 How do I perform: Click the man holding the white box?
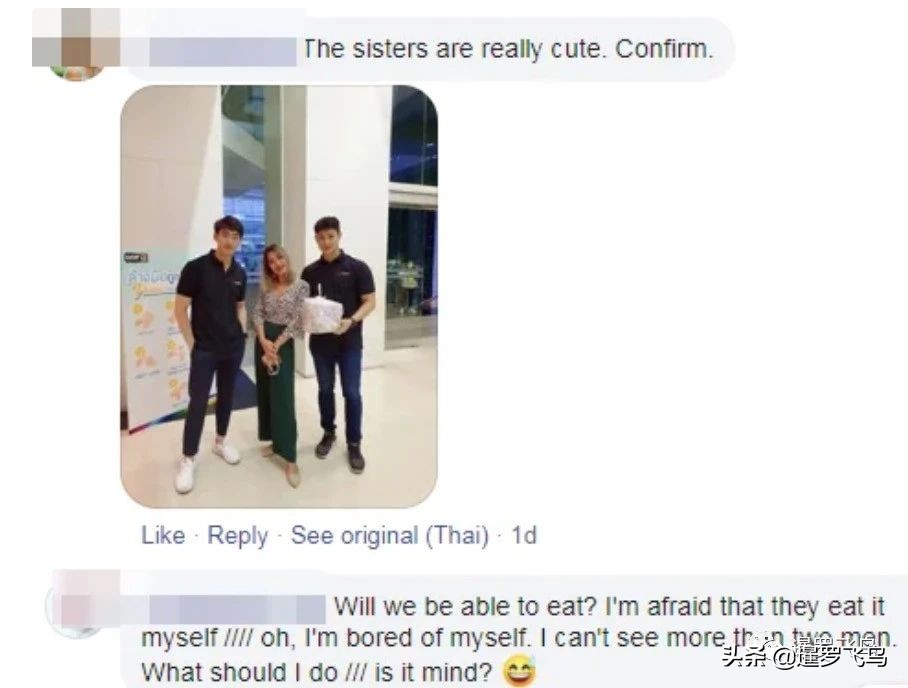pos(339,343)
